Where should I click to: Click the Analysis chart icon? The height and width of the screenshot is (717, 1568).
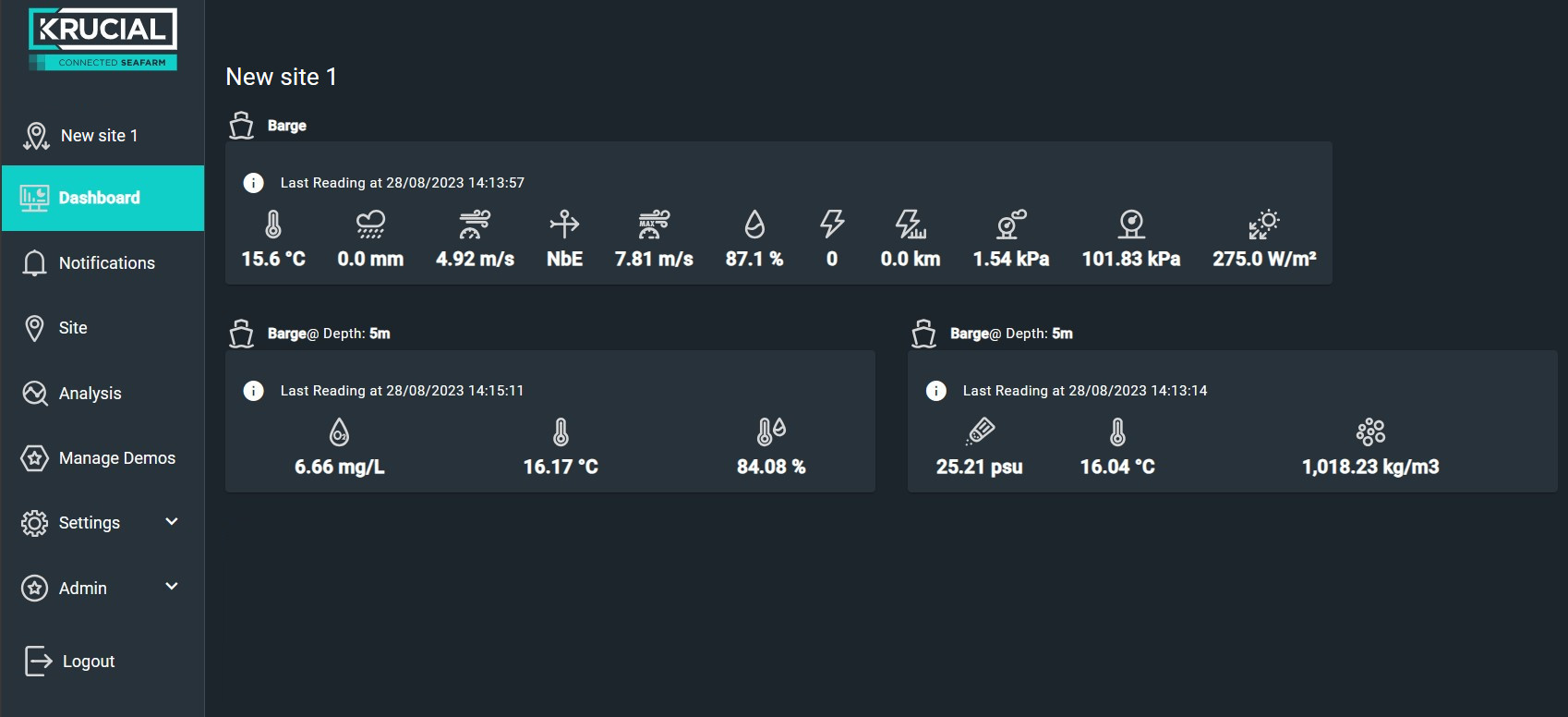[x=34, y=393]
